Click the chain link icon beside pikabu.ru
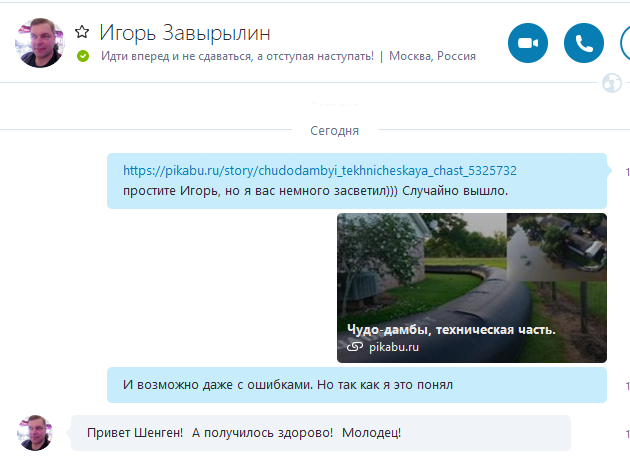 [354, 347]
